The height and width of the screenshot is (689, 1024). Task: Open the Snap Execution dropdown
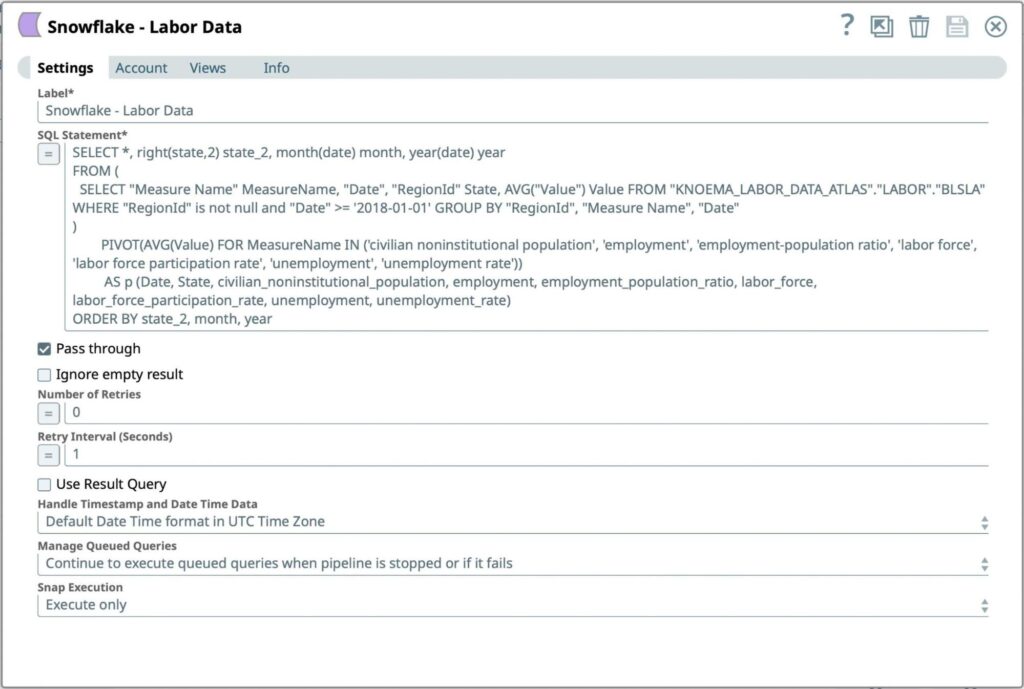513,605
